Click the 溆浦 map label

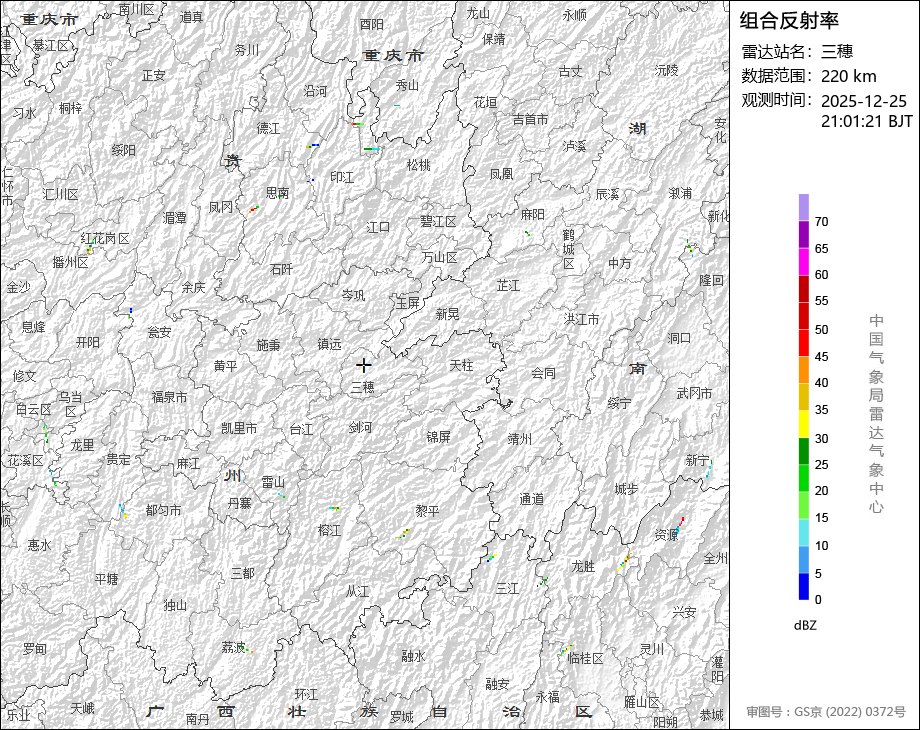click(681, 193)
